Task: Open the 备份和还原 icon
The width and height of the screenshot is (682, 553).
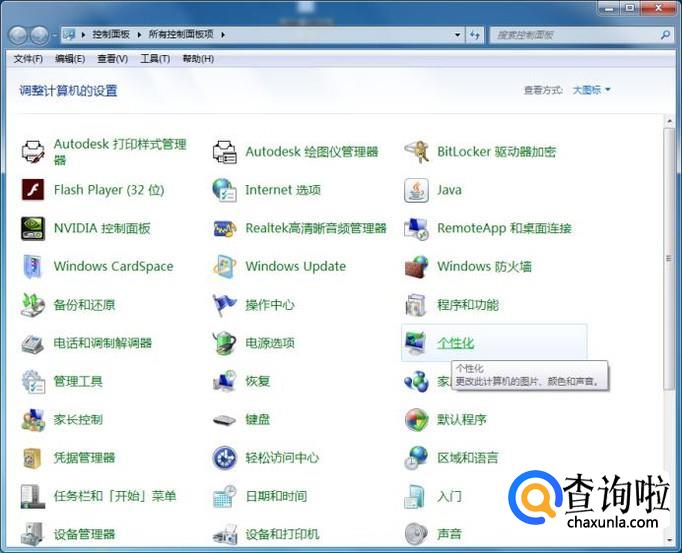Action: pos(33,305)
